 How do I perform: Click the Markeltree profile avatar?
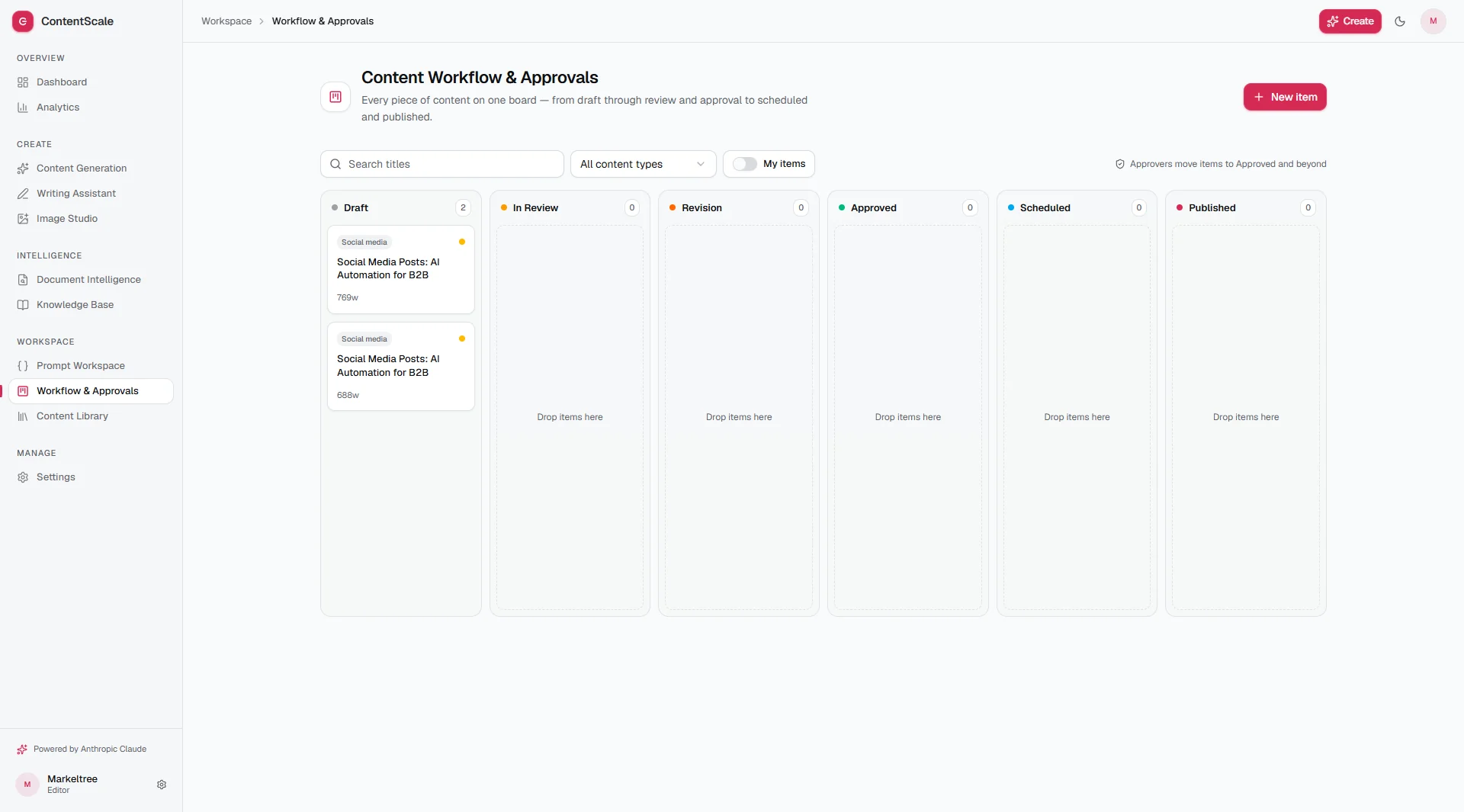pyautogui.click(x=27, y=785)
